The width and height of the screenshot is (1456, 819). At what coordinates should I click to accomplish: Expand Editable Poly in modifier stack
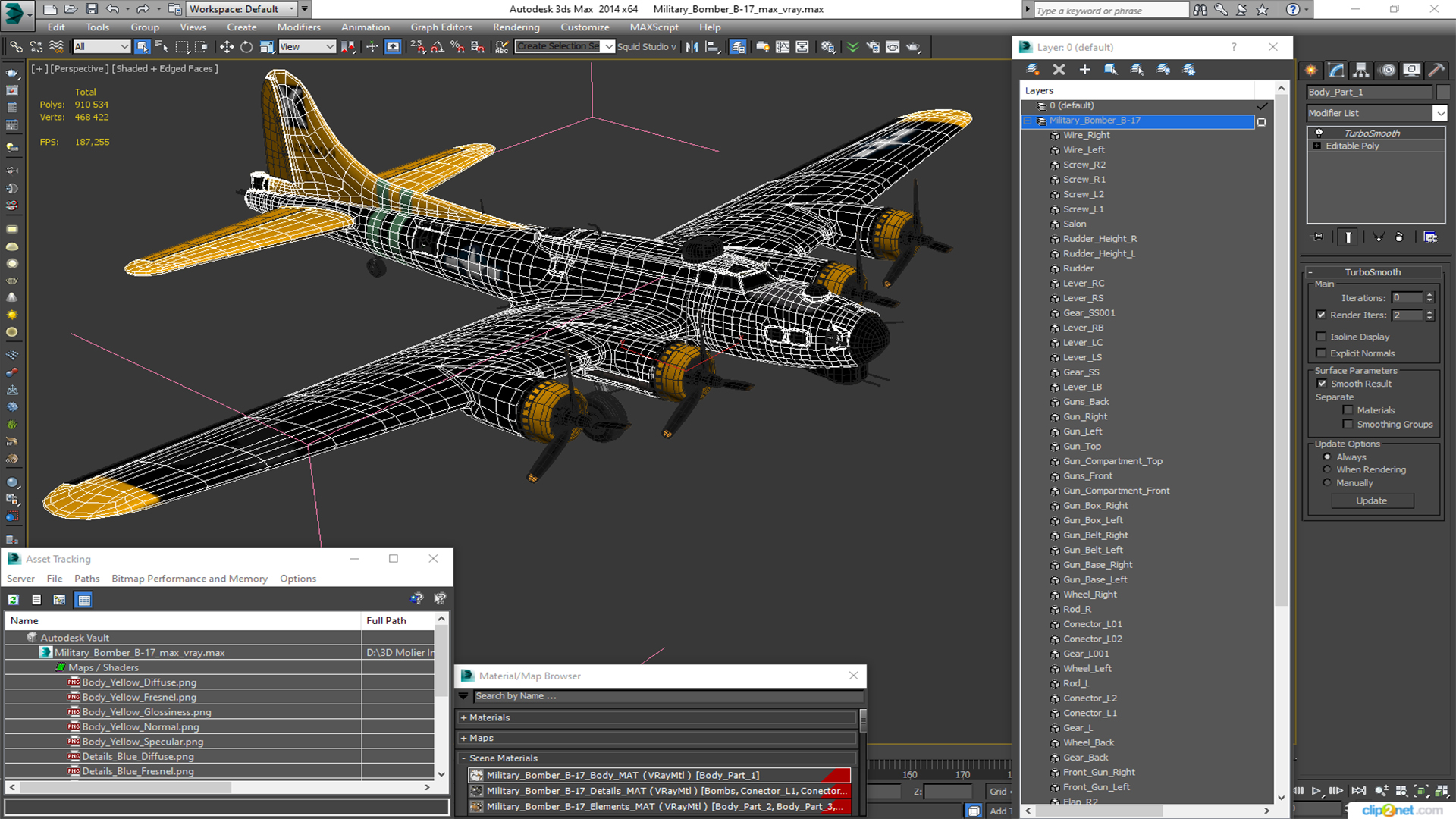pyautogui.click(x=1317, y=146)
